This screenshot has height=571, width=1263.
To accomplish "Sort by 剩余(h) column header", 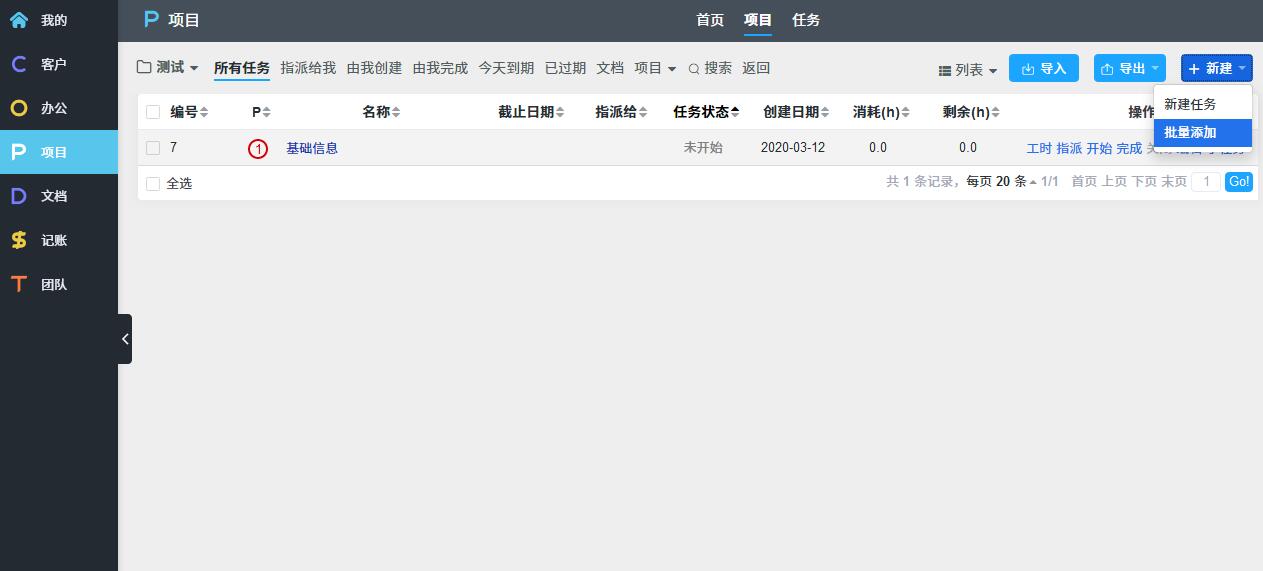I will [971, 112].
